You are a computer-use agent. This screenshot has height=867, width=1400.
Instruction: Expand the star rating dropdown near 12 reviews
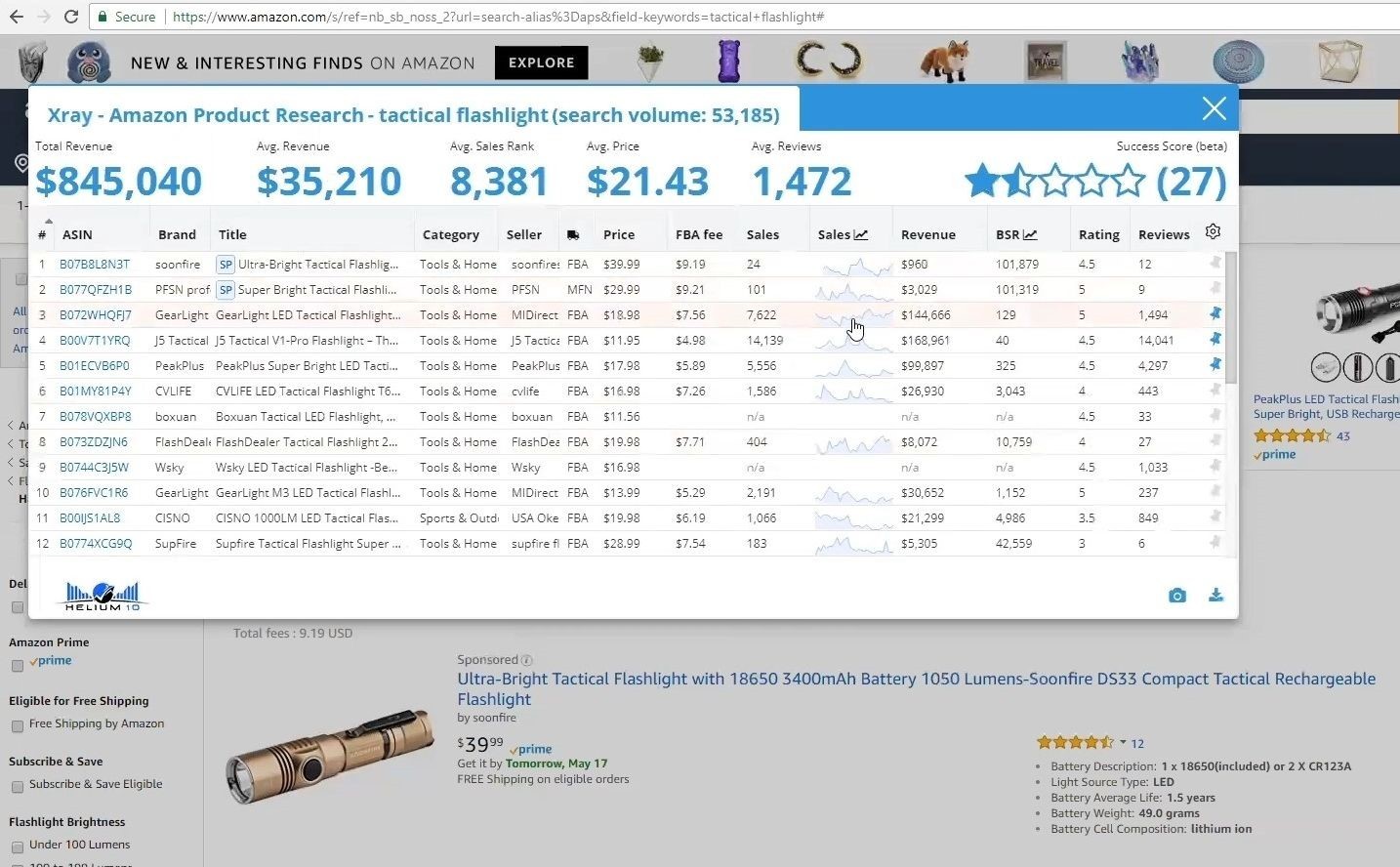[1123, 742]
